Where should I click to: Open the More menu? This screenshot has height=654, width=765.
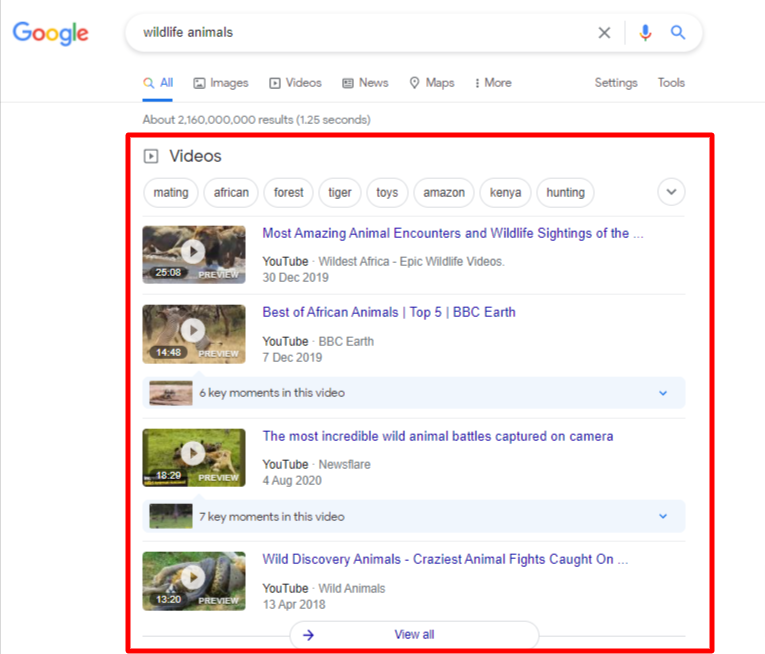click(x=493, y=83)
